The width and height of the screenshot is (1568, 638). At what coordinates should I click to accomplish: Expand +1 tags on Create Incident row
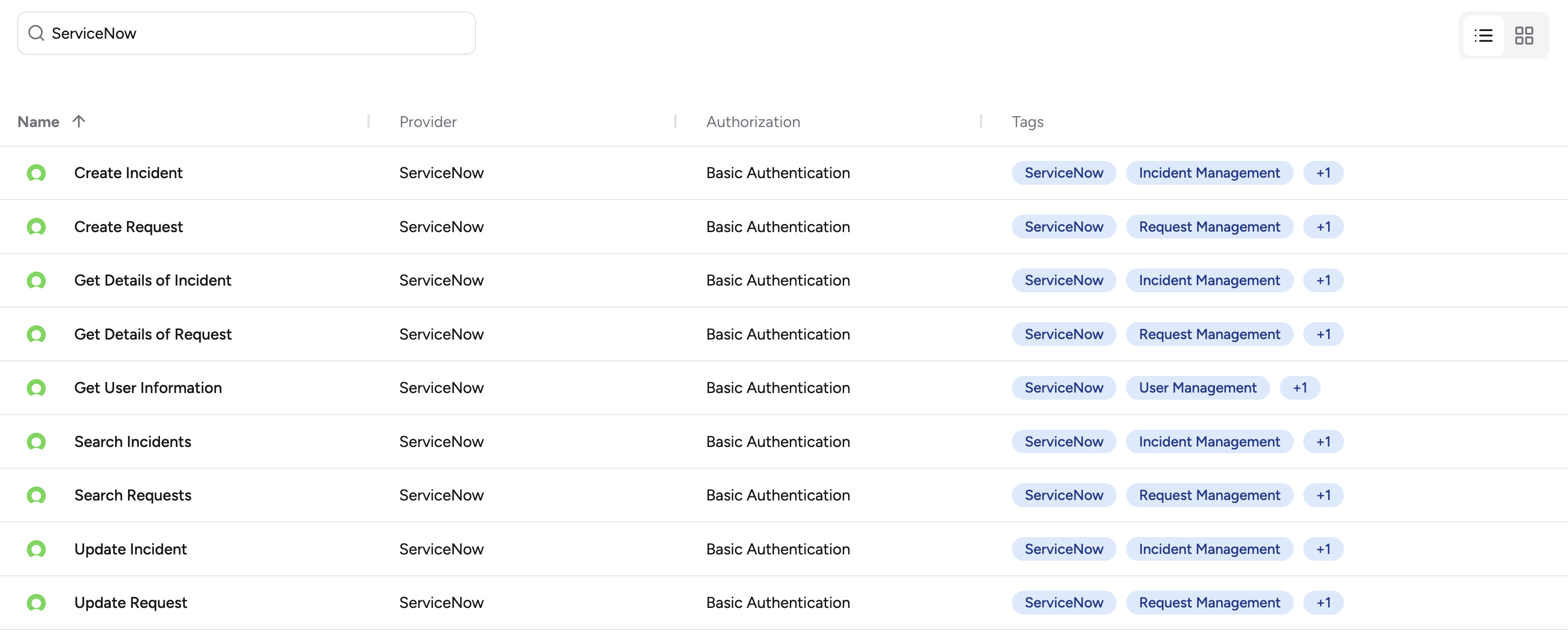(1323, 173)
